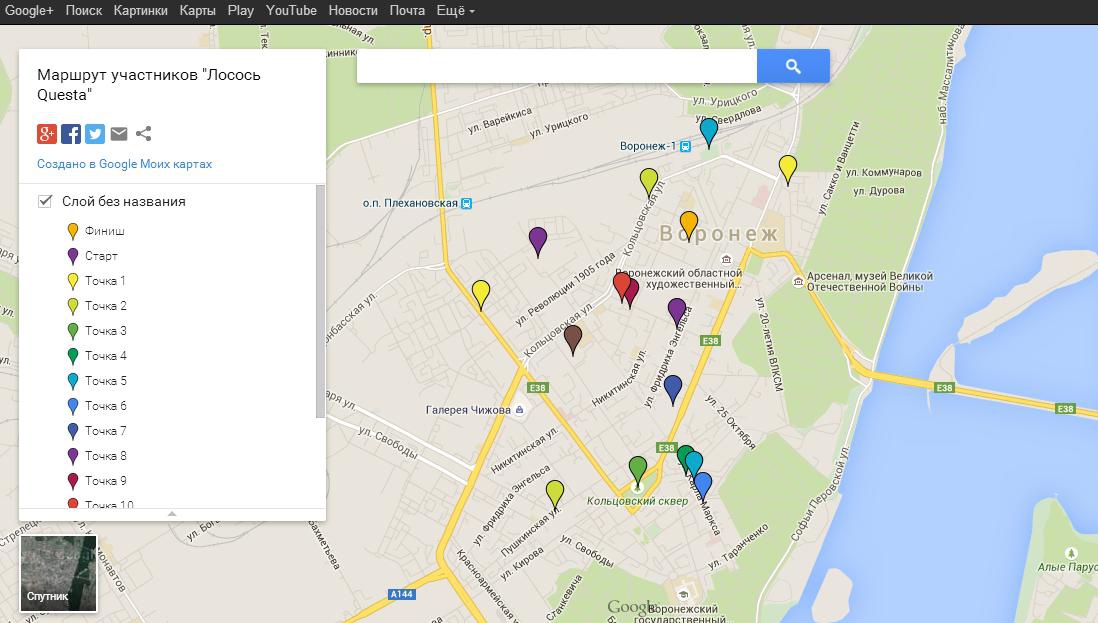Screen dimensions: 1098x623
Task: Click the legend panel scrollbar
Action: pos(321,302)
